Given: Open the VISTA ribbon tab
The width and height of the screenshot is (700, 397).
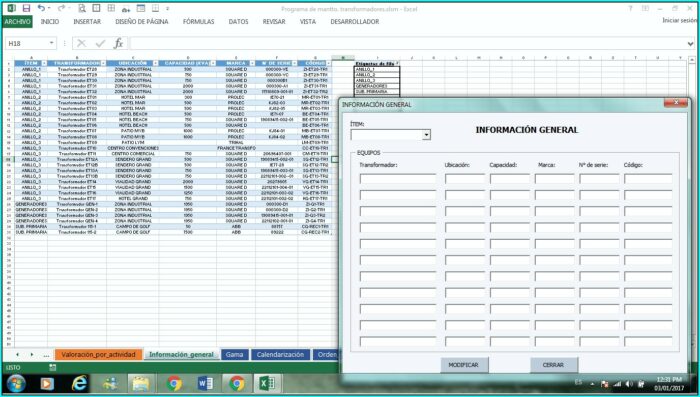Looking at the screenshot, I should pyautogui.click(x=308, y=21).
